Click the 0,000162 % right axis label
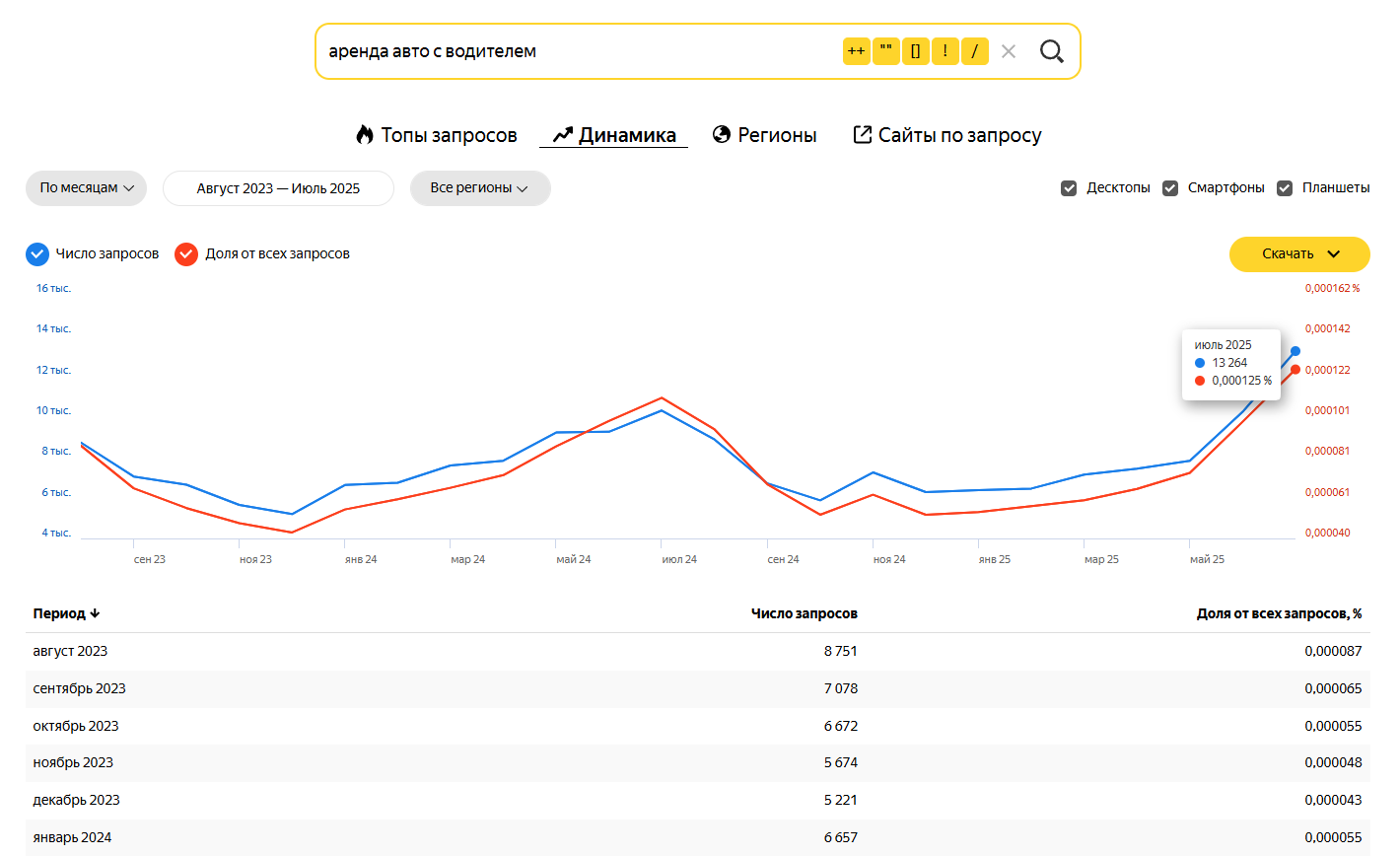This screenshot has height=856, width=1400. tap(1332, 288)
